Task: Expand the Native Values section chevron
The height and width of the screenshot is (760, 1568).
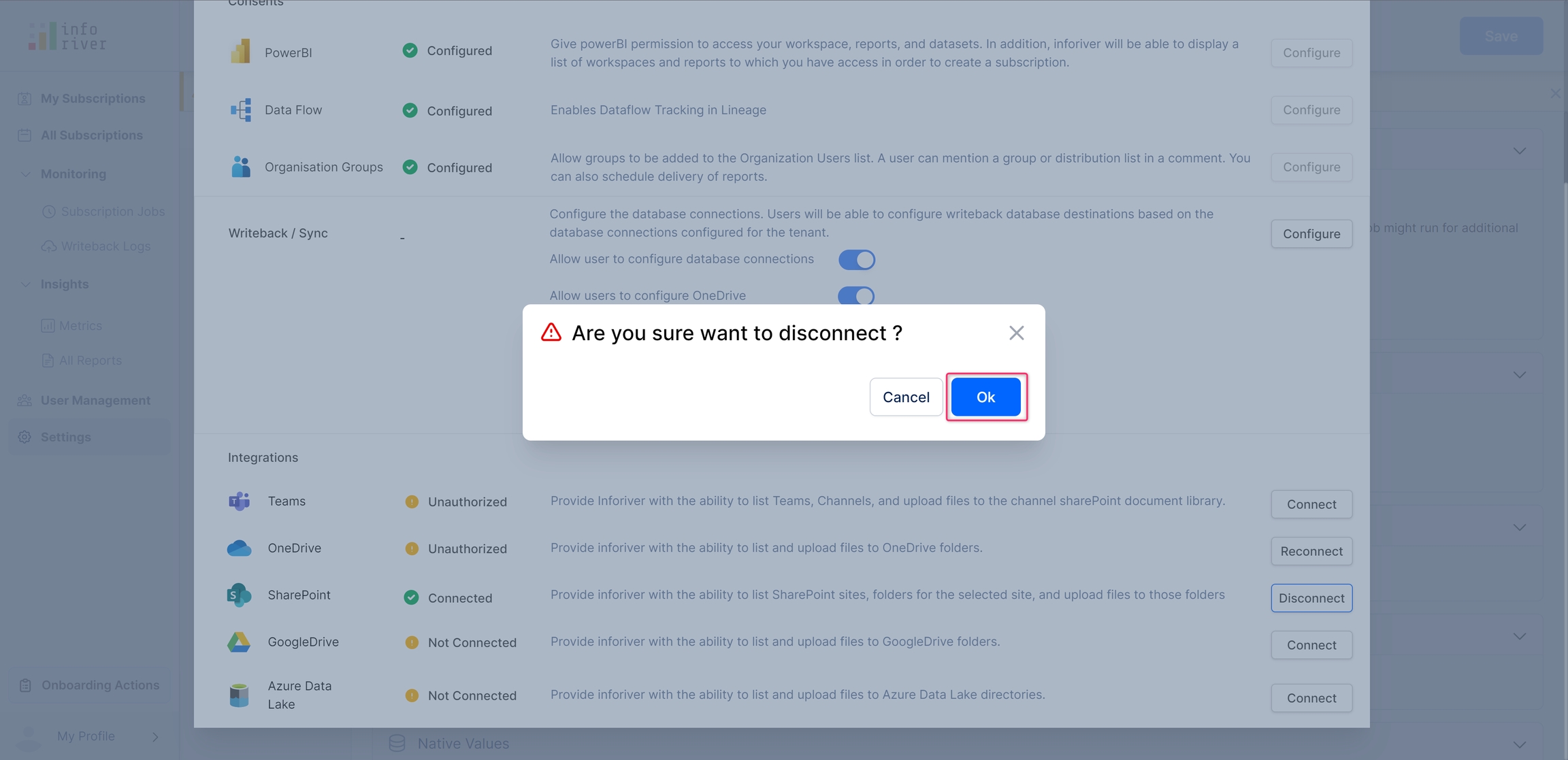Action: (x=1519, y=744)
